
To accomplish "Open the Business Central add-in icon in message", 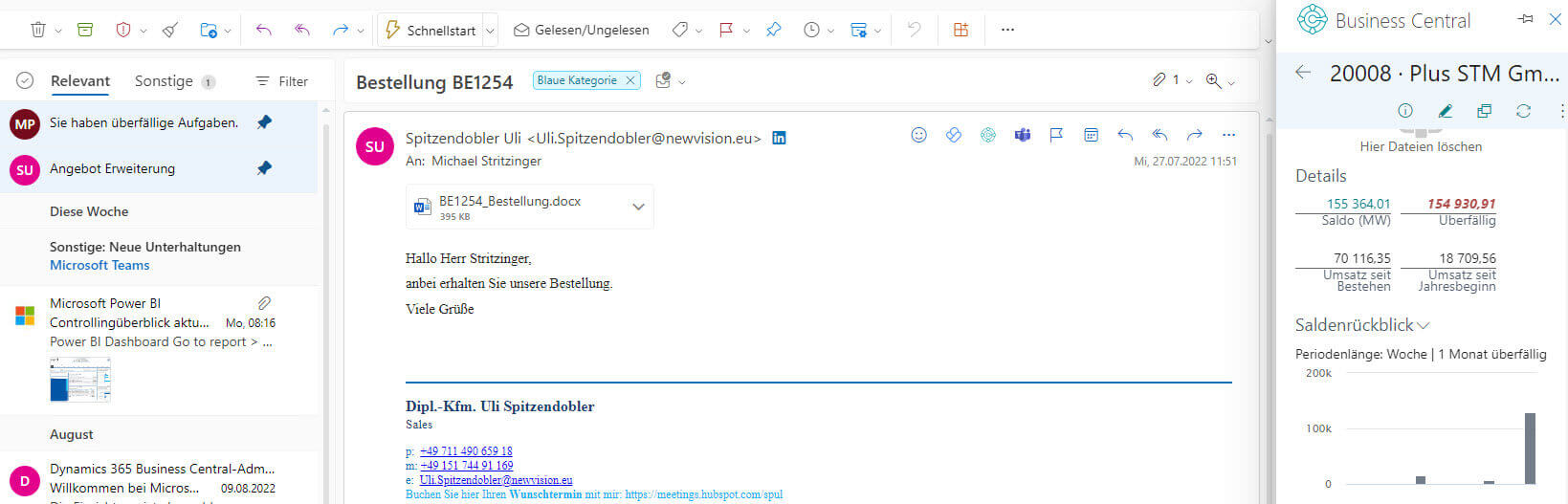I will click(x=988, y=135).
